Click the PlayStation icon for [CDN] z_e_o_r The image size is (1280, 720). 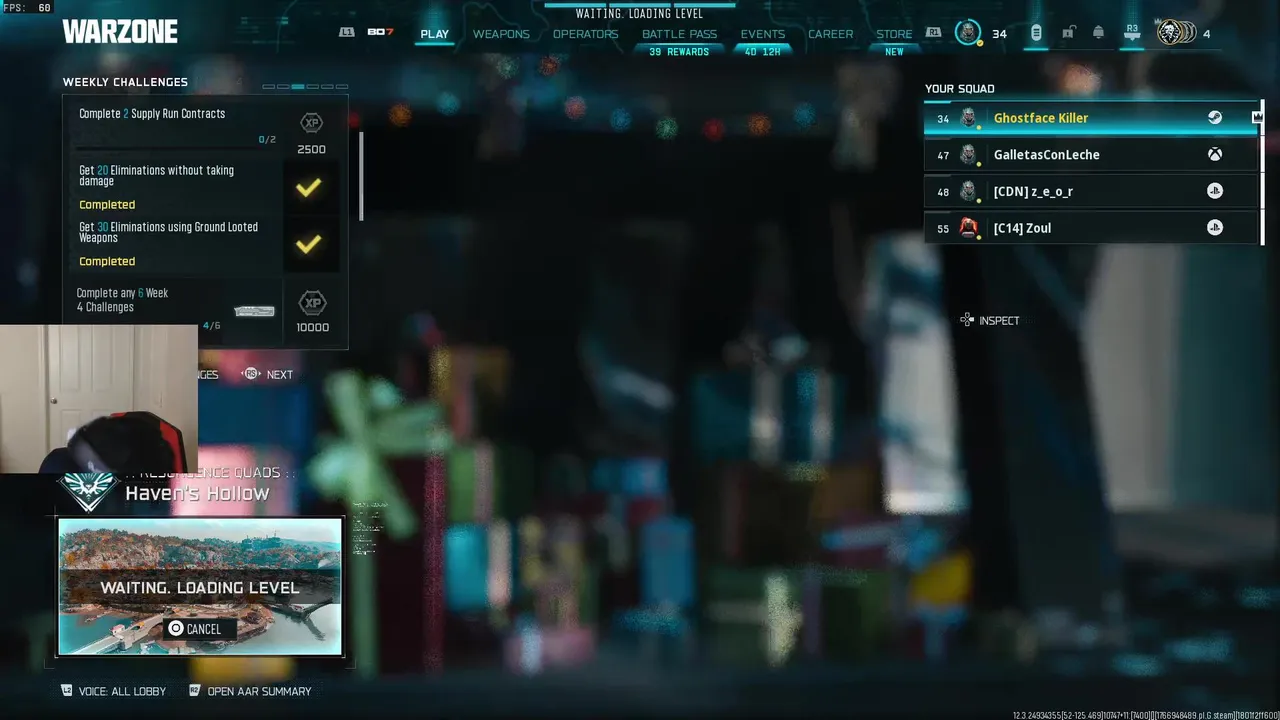(1214, 191)
